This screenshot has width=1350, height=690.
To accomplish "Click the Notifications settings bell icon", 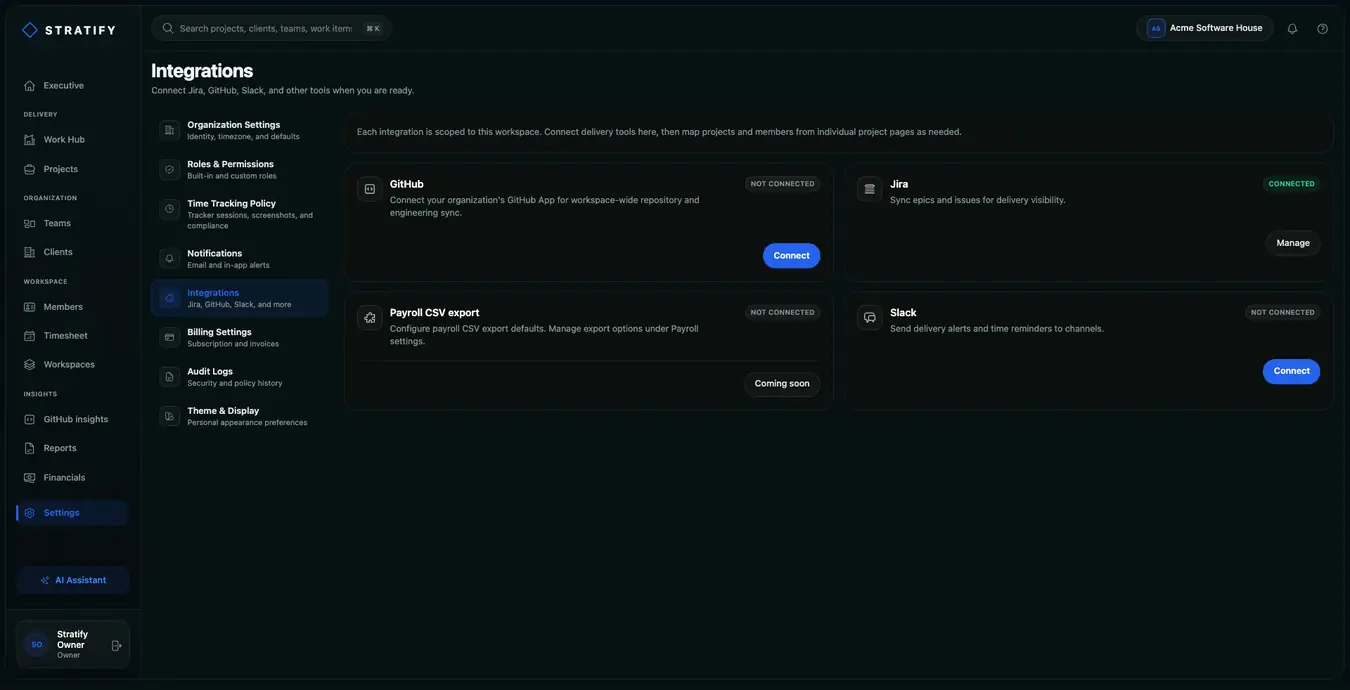I will (x=170, y=259).
